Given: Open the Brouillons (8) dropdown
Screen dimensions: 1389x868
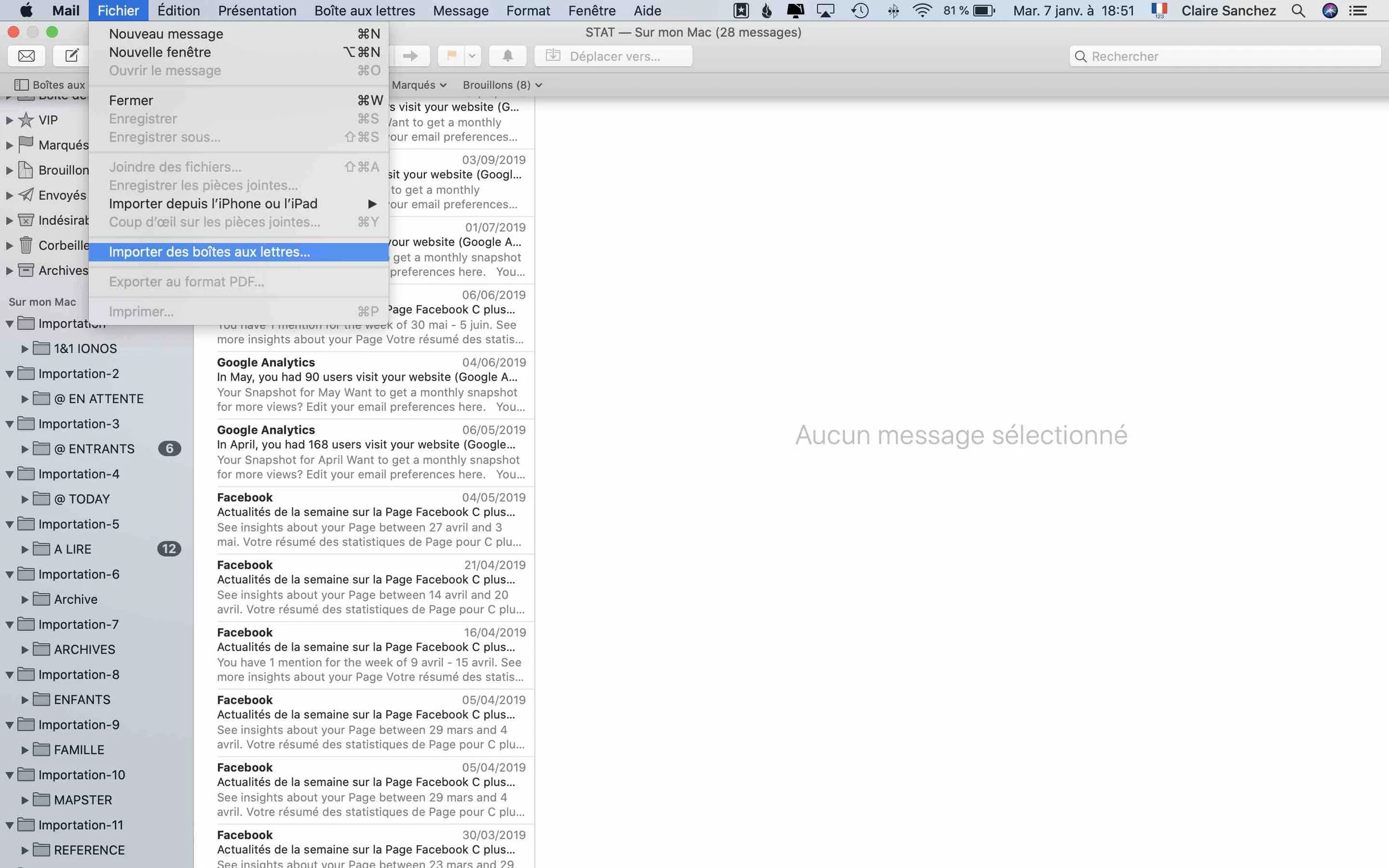Looking at the screenshot, I should coord(502,85).
